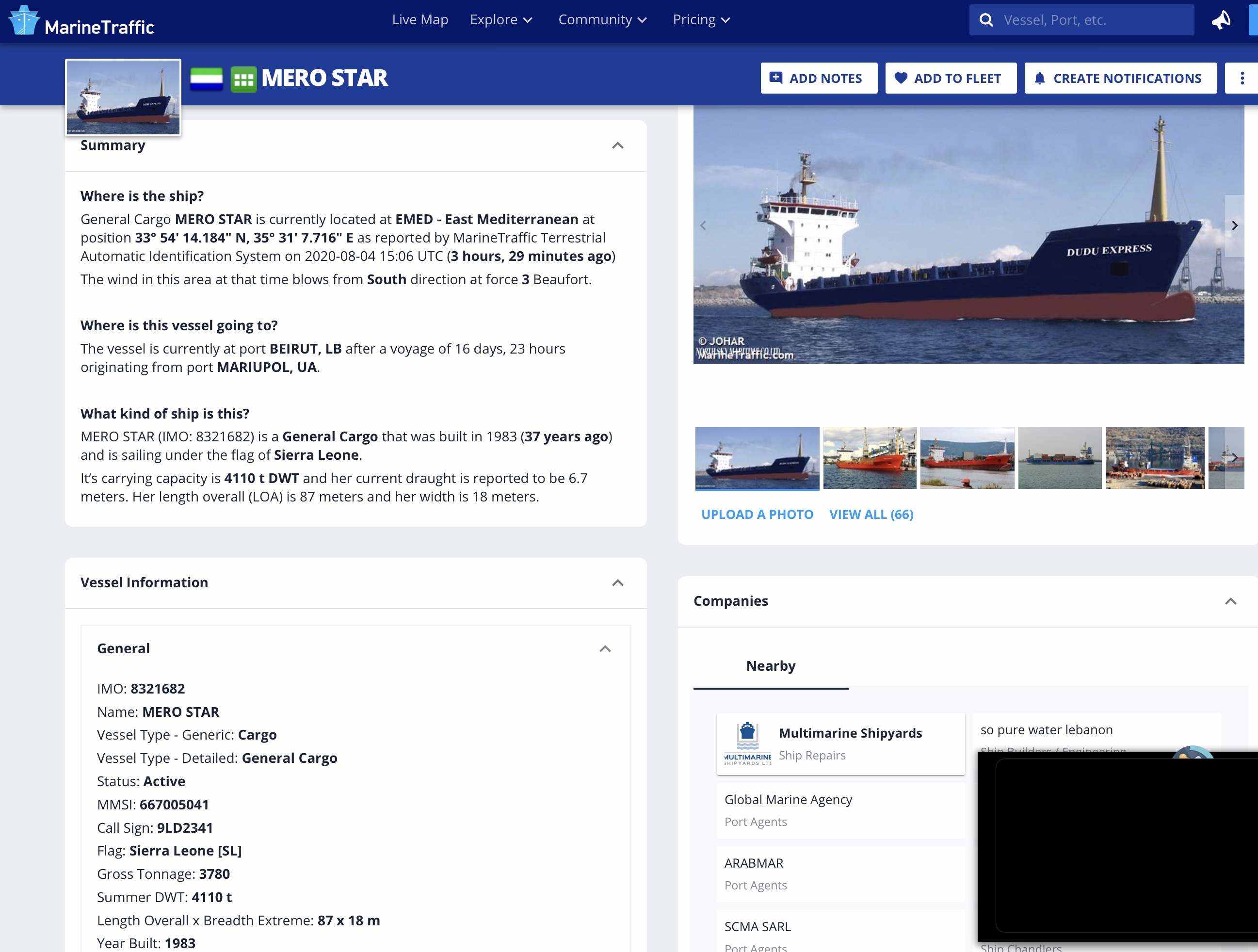The width and height of the screenshot is (1258, 952).
Task: Open Global Marine Agency listing
Action: point(840,810)
